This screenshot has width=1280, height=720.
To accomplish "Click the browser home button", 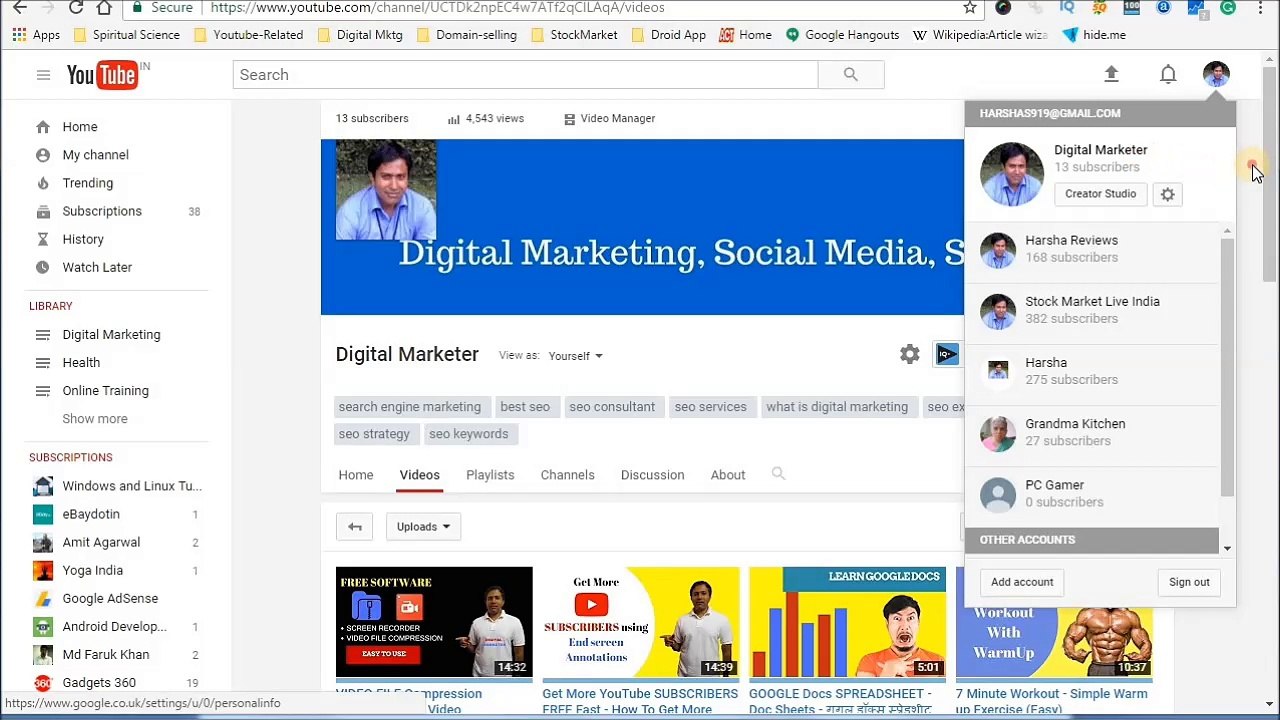I will pyautogui.click(x=105, y=8).
